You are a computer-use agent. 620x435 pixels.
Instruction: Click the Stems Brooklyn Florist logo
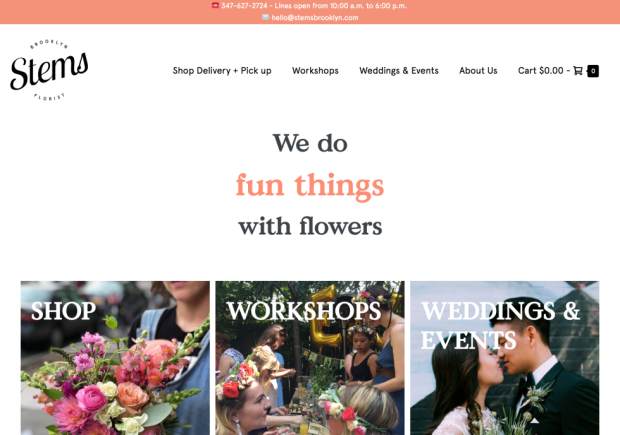49,70
